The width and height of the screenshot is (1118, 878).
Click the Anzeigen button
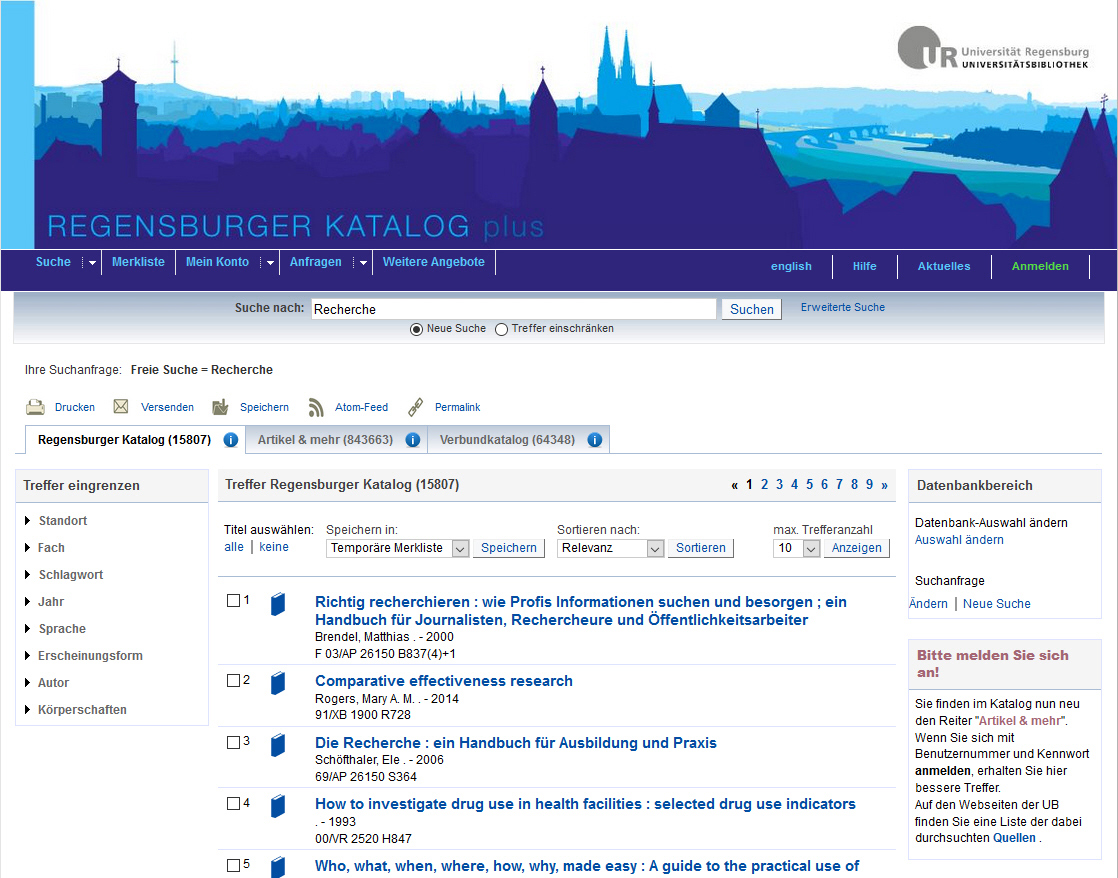tap(856, 548)
